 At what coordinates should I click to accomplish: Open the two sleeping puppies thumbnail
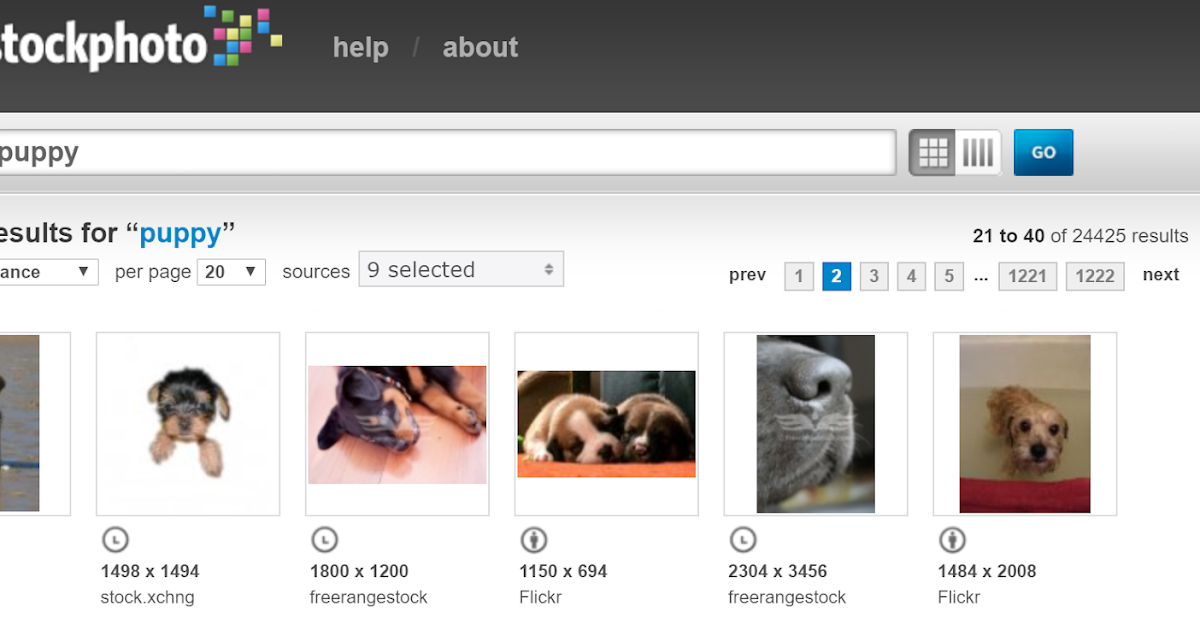click(x=606, y=424)
